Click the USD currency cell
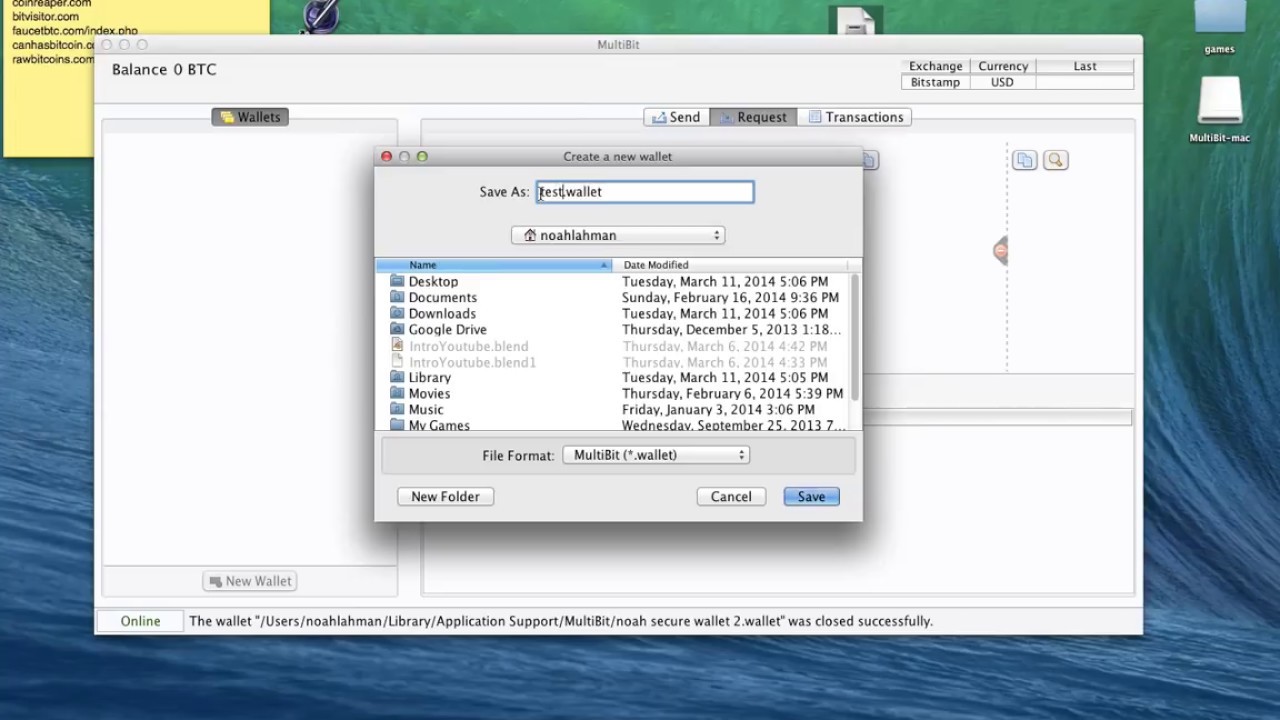The image size is (1280, 720). coord(1002,82)
